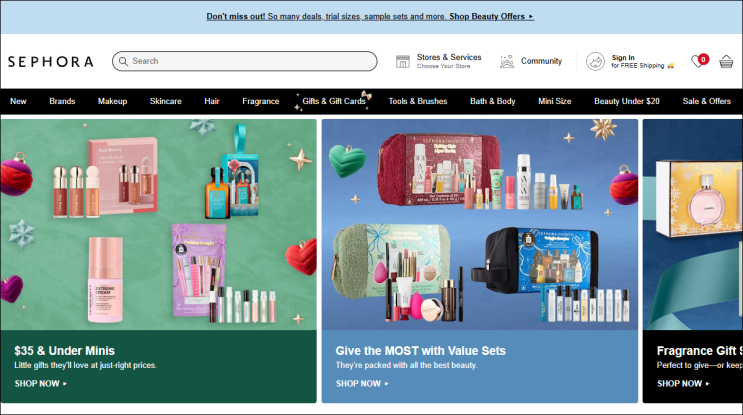
Task: Click the Sephora logo
Action: (51, 62)
